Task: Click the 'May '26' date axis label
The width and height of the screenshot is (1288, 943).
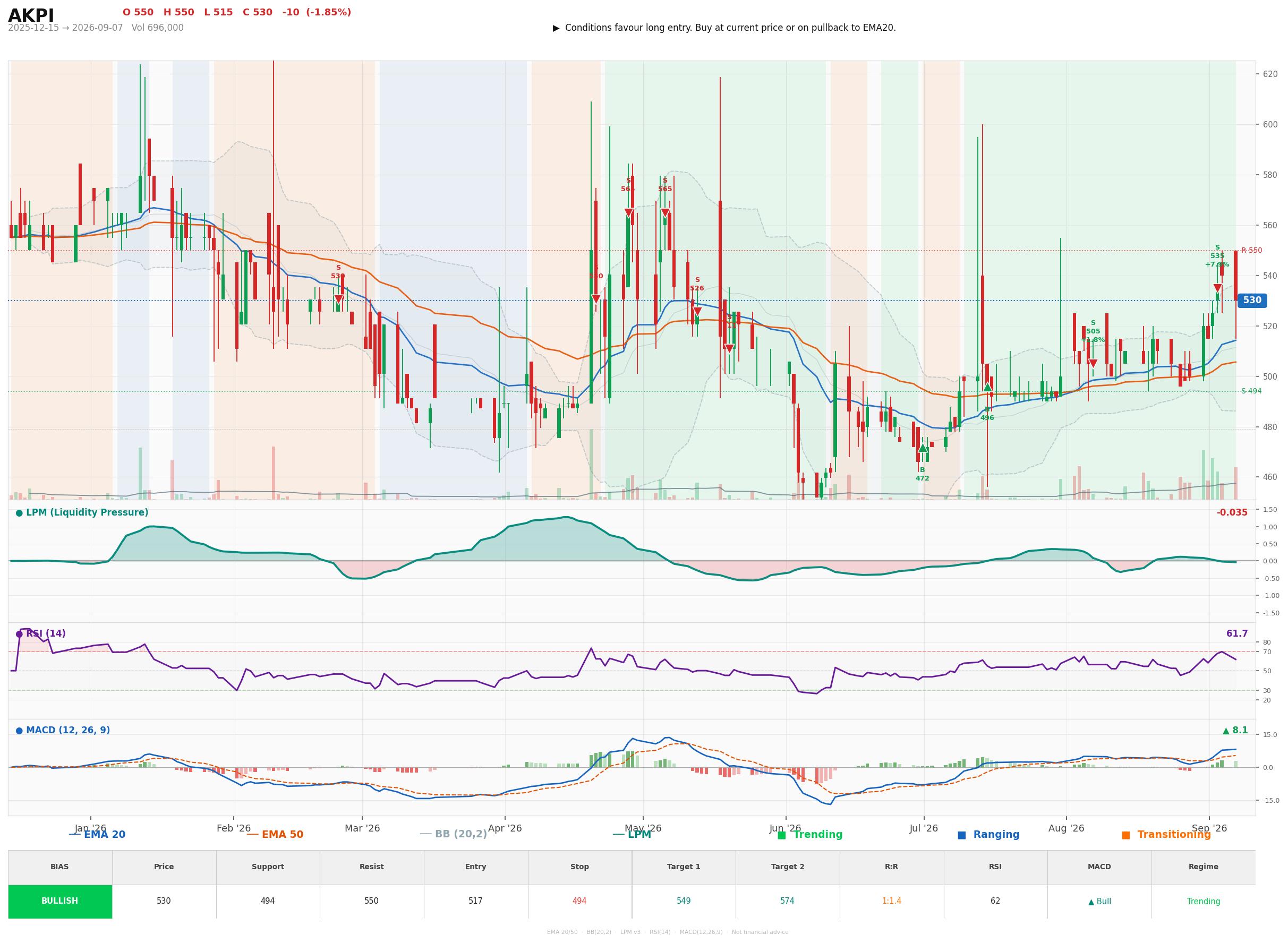Action: [642, 828]
